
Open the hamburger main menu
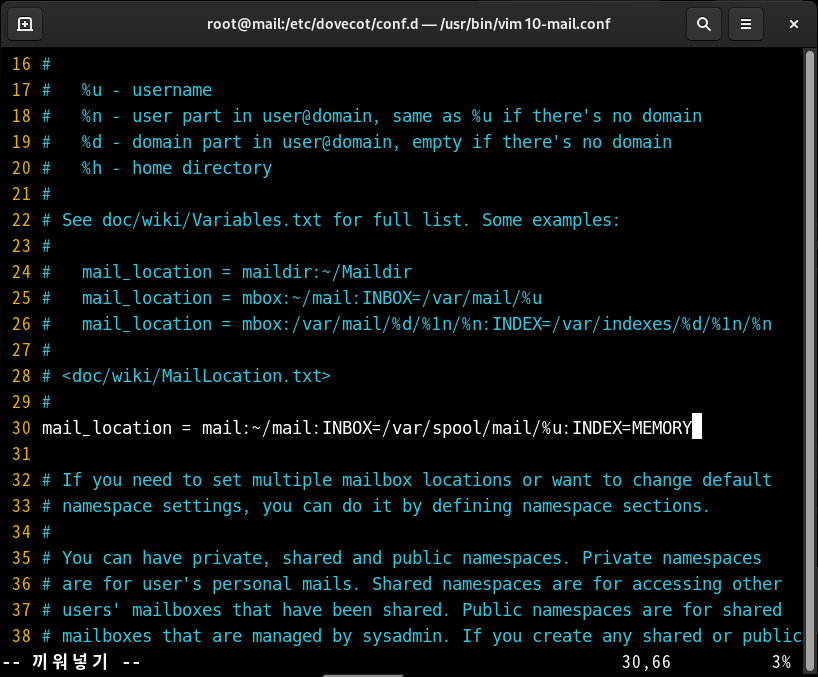click(746, 24)
